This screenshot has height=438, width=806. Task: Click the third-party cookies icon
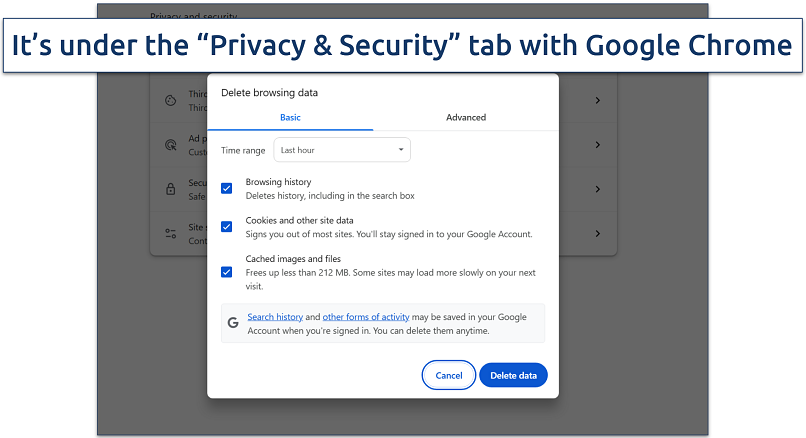[x=170, y=101]
